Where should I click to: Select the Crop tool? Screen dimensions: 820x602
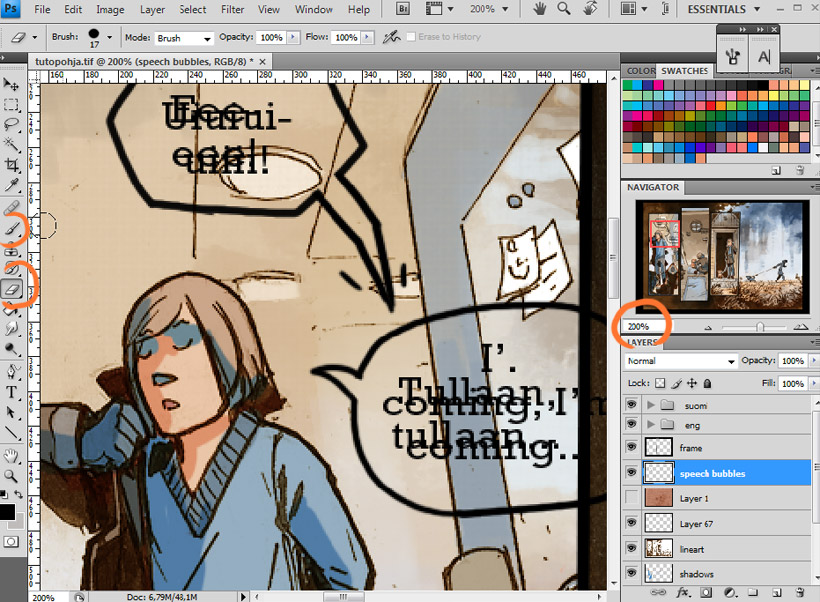coord(13,164)
